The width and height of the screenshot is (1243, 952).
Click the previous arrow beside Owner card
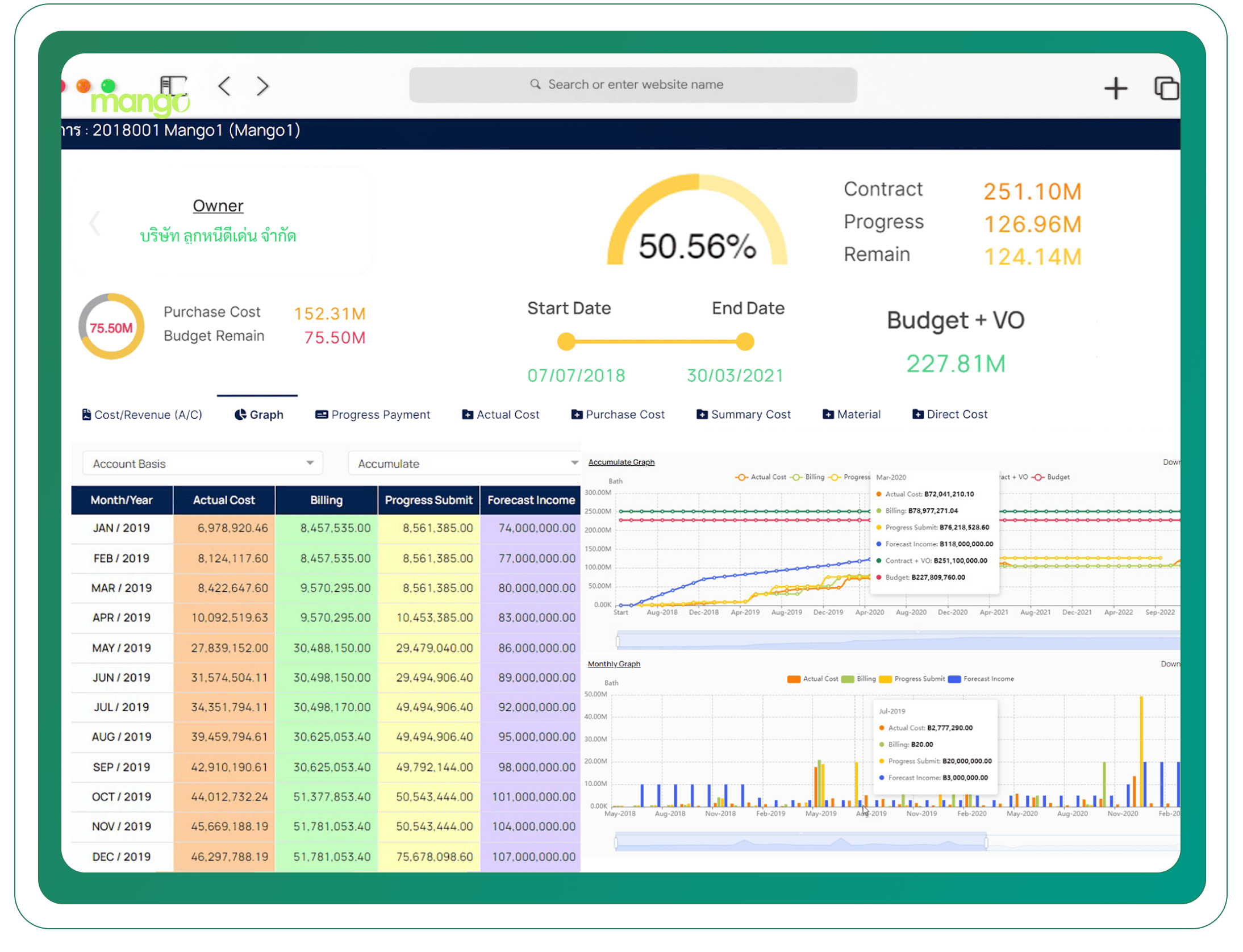95,223
